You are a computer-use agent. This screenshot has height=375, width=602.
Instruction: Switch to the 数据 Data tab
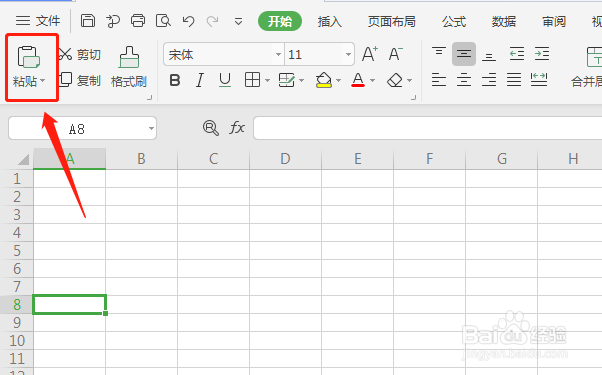click(x=504, y=21)
